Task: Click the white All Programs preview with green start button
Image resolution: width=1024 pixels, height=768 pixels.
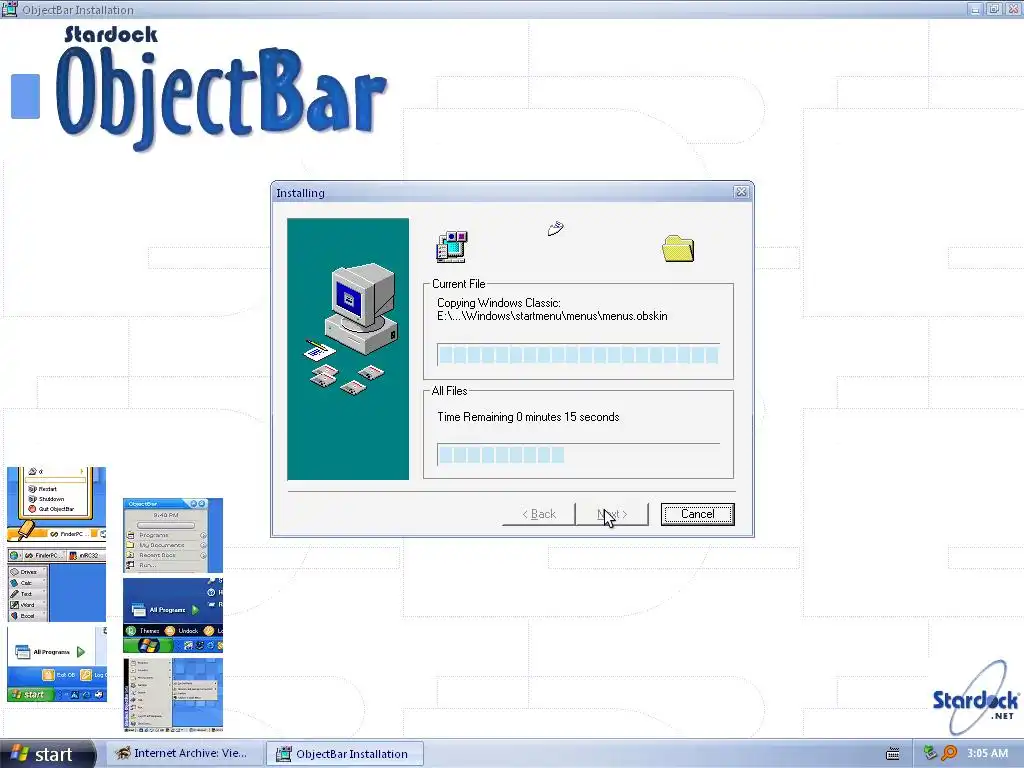Action: (56, 664)
